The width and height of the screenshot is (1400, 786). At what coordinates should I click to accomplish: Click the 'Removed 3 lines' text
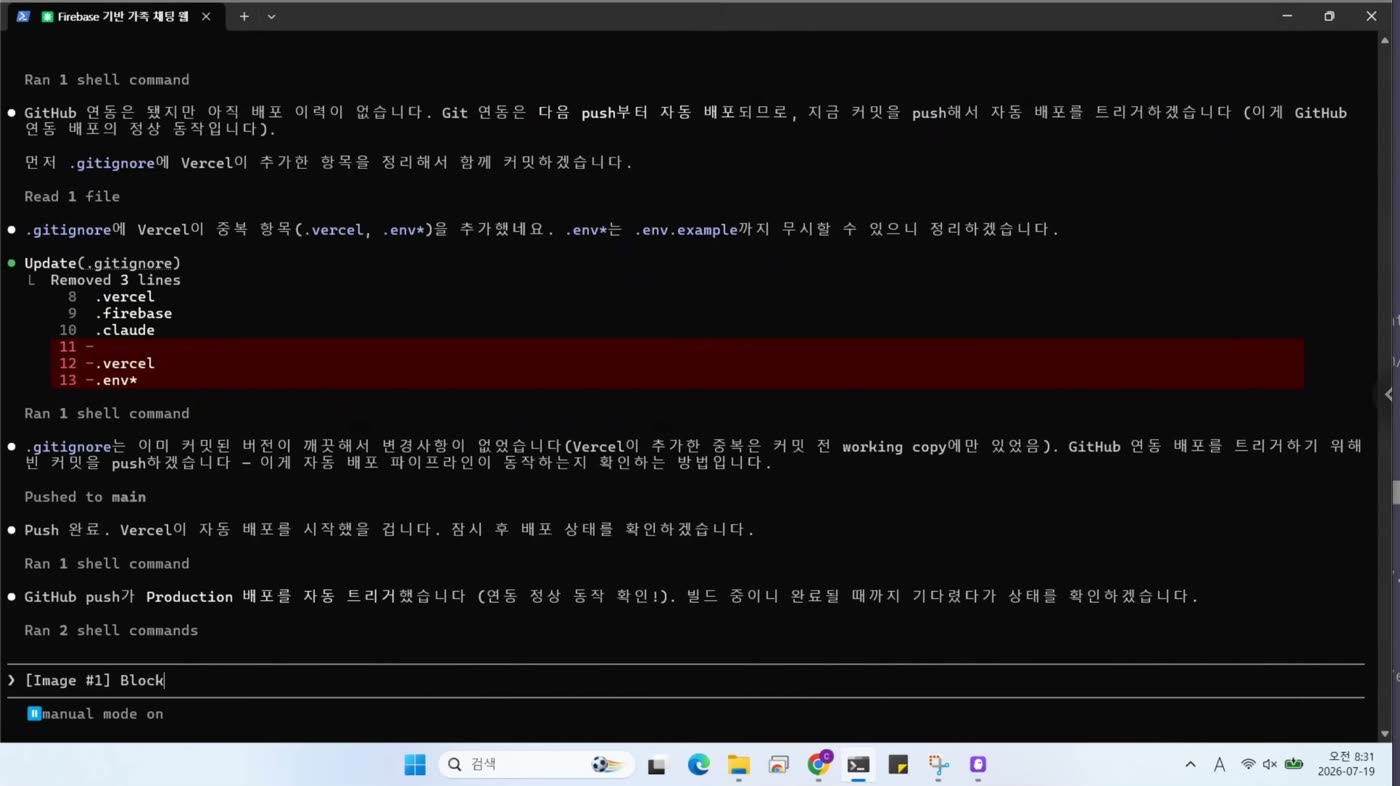[115, 280]
